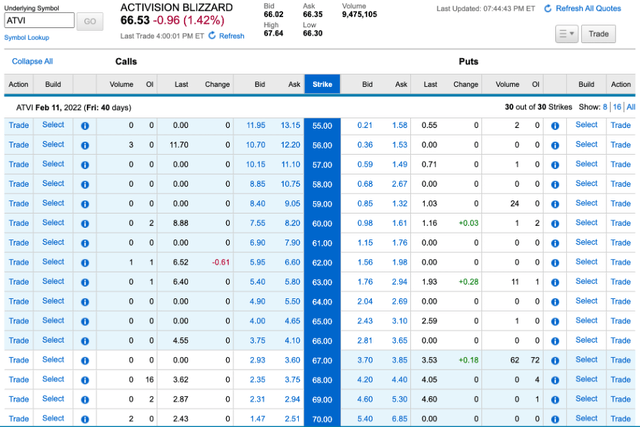Click the puts Change column header
The image size is (640, 427).
point(465,85)
